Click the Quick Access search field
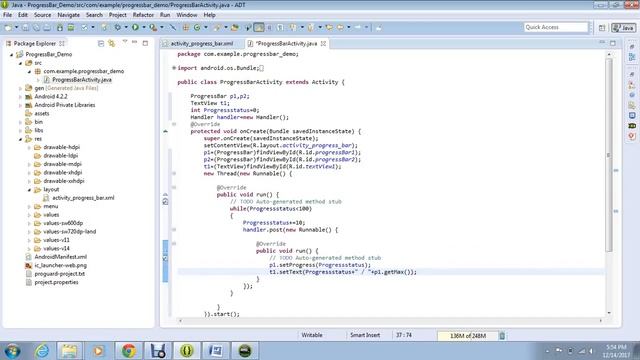This screenshot has height=360, width=640. (556, 27)
